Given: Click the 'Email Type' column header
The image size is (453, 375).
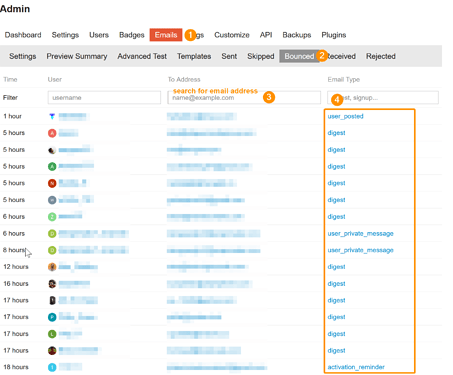Looking at the screenshot, I should tap(344, 79).
